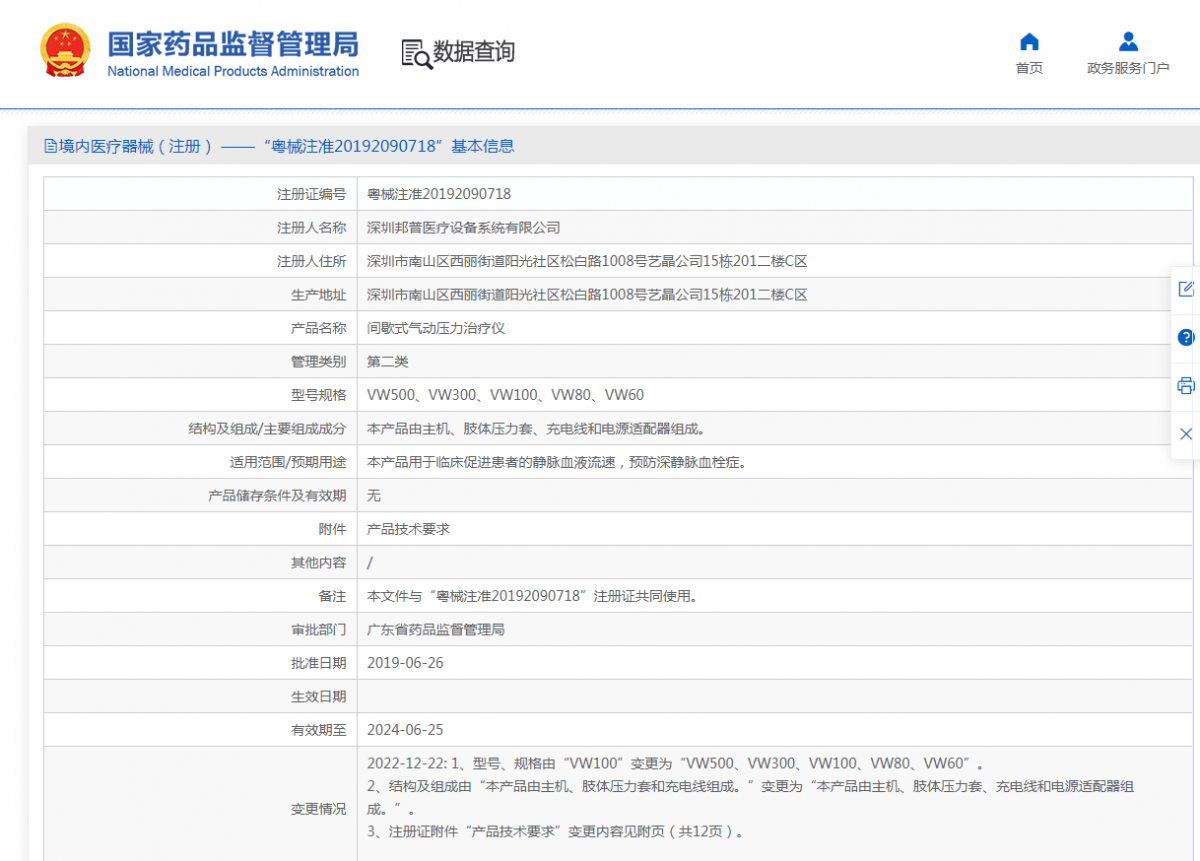Viewport: 1200px width, 861px height.
Task: Open the 产品技术要求 attachment
Action: (408, 529)
